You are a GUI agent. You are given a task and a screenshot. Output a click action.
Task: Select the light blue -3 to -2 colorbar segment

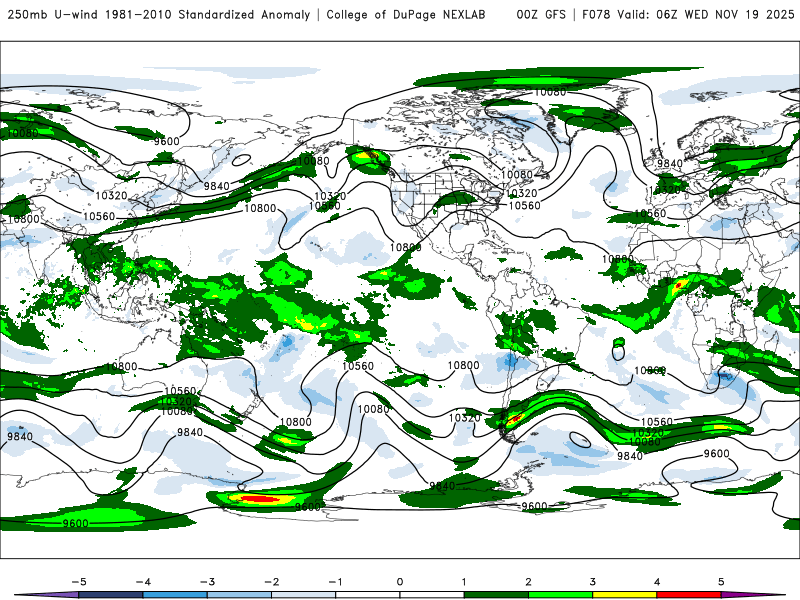(x=239, y=595)
